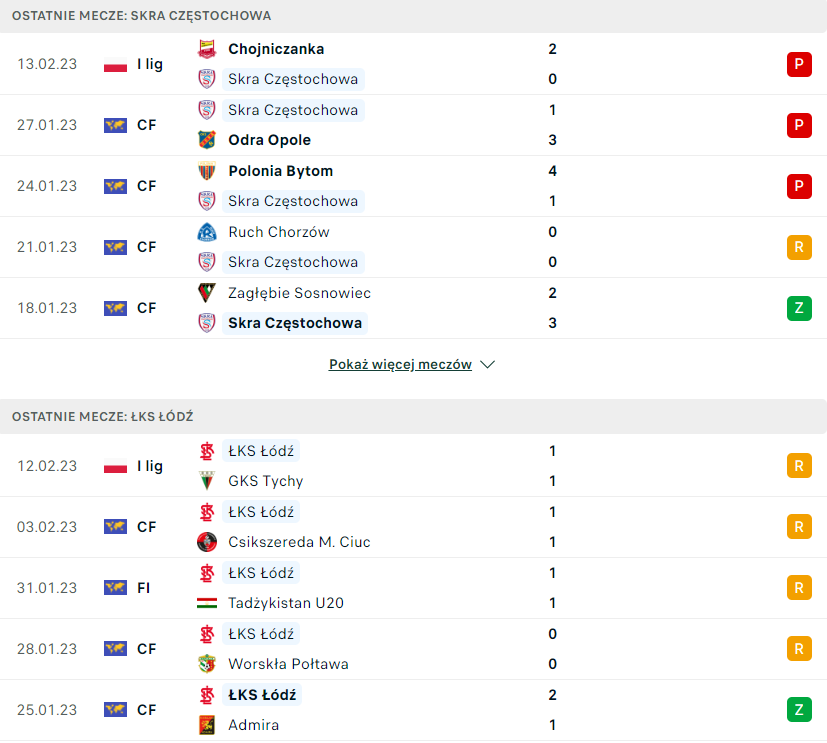Click green Z badge for Zagłębie Sosnowiec match
This screenshot has width=827, height=743.
coord(798,308)
